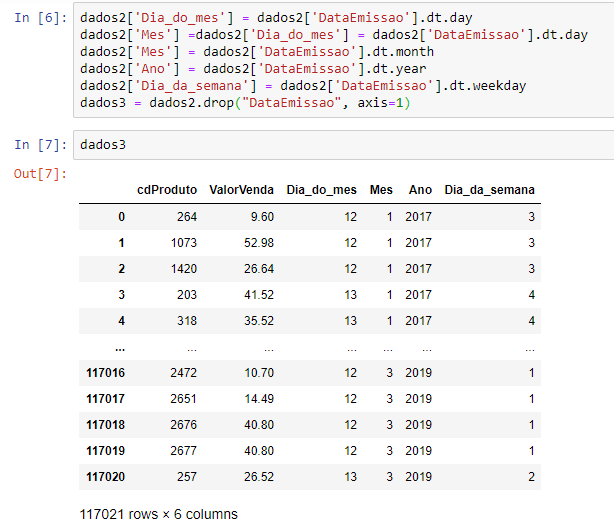The image size is (614, 530).
Task: Click the ValorVenda value 52.98
Action: (257, 242)
